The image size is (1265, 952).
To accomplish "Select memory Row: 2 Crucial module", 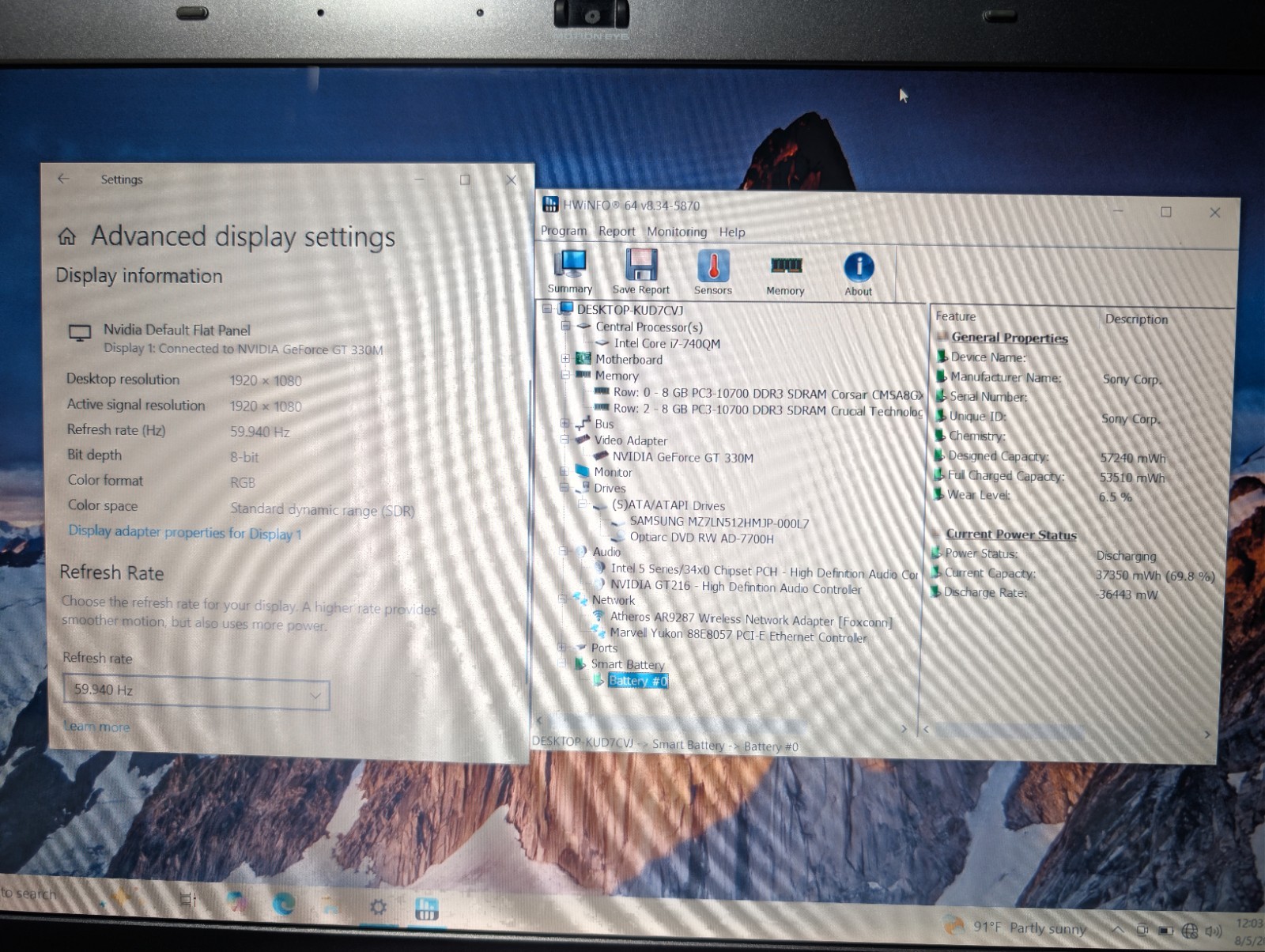I will point(768,410).
